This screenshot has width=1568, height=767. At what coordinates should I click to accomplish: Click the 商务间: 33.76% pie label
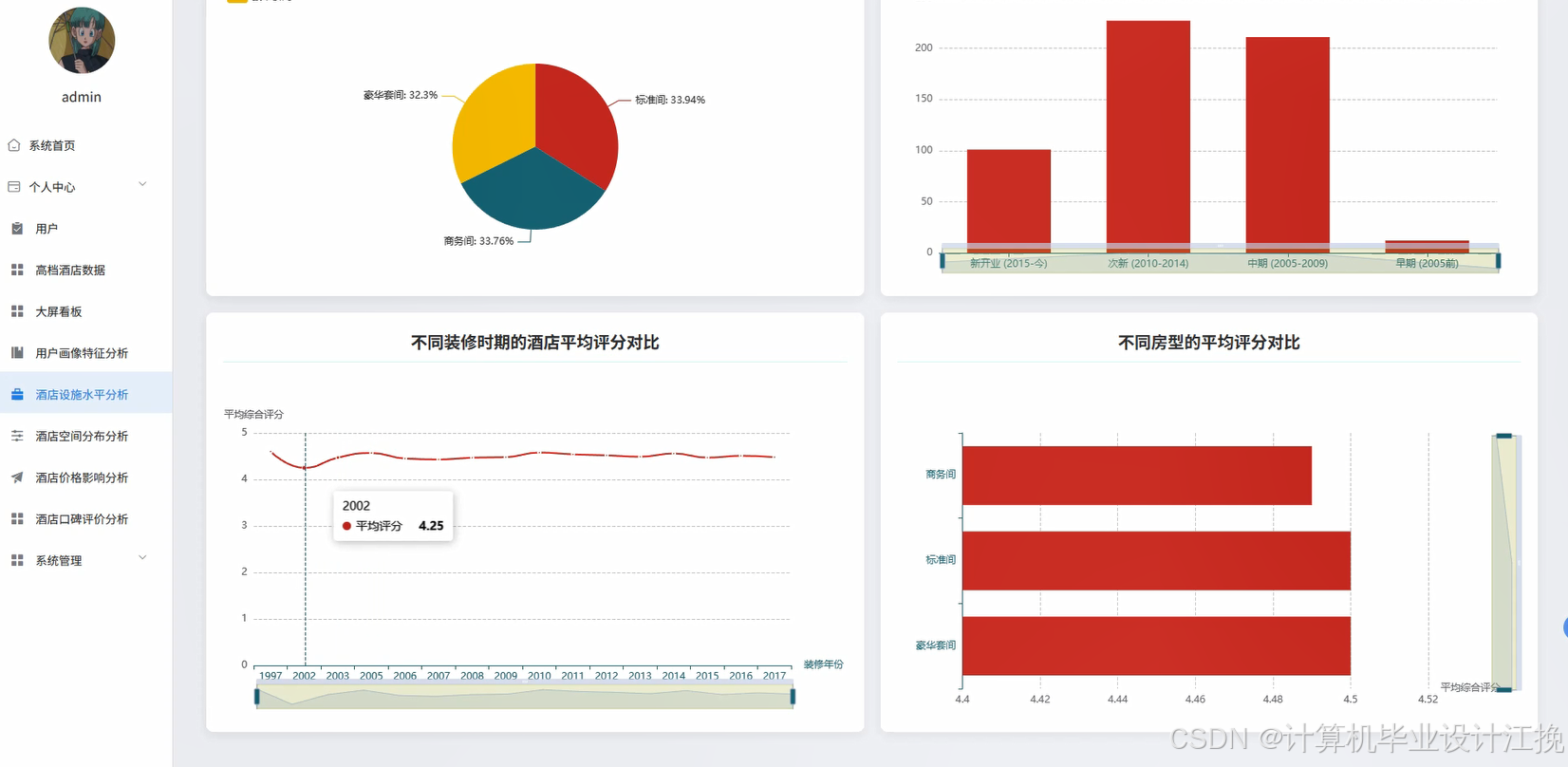tap(478, 241)
